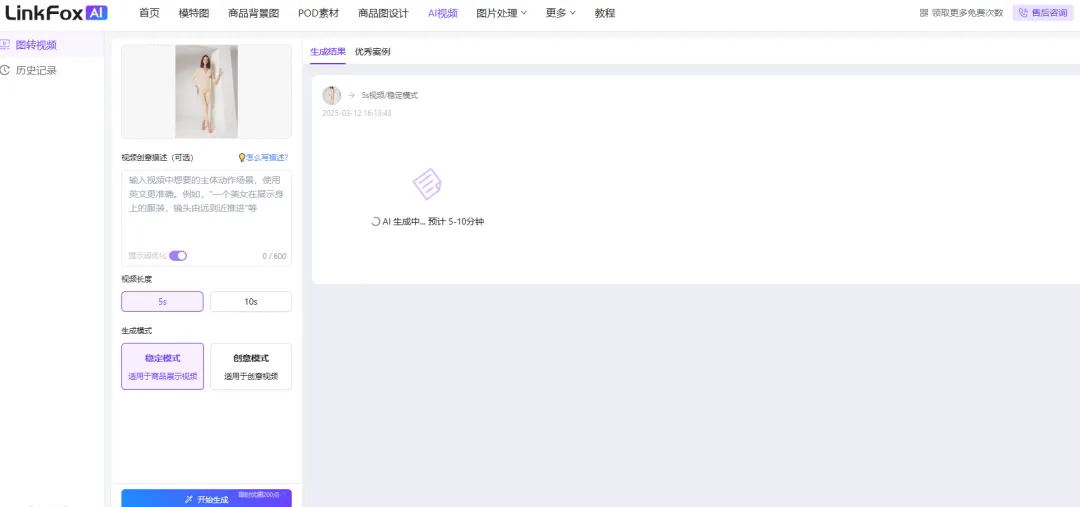Click the 历史记录 clock icon
Screen dimensions: 1080x507
(5, 70)
